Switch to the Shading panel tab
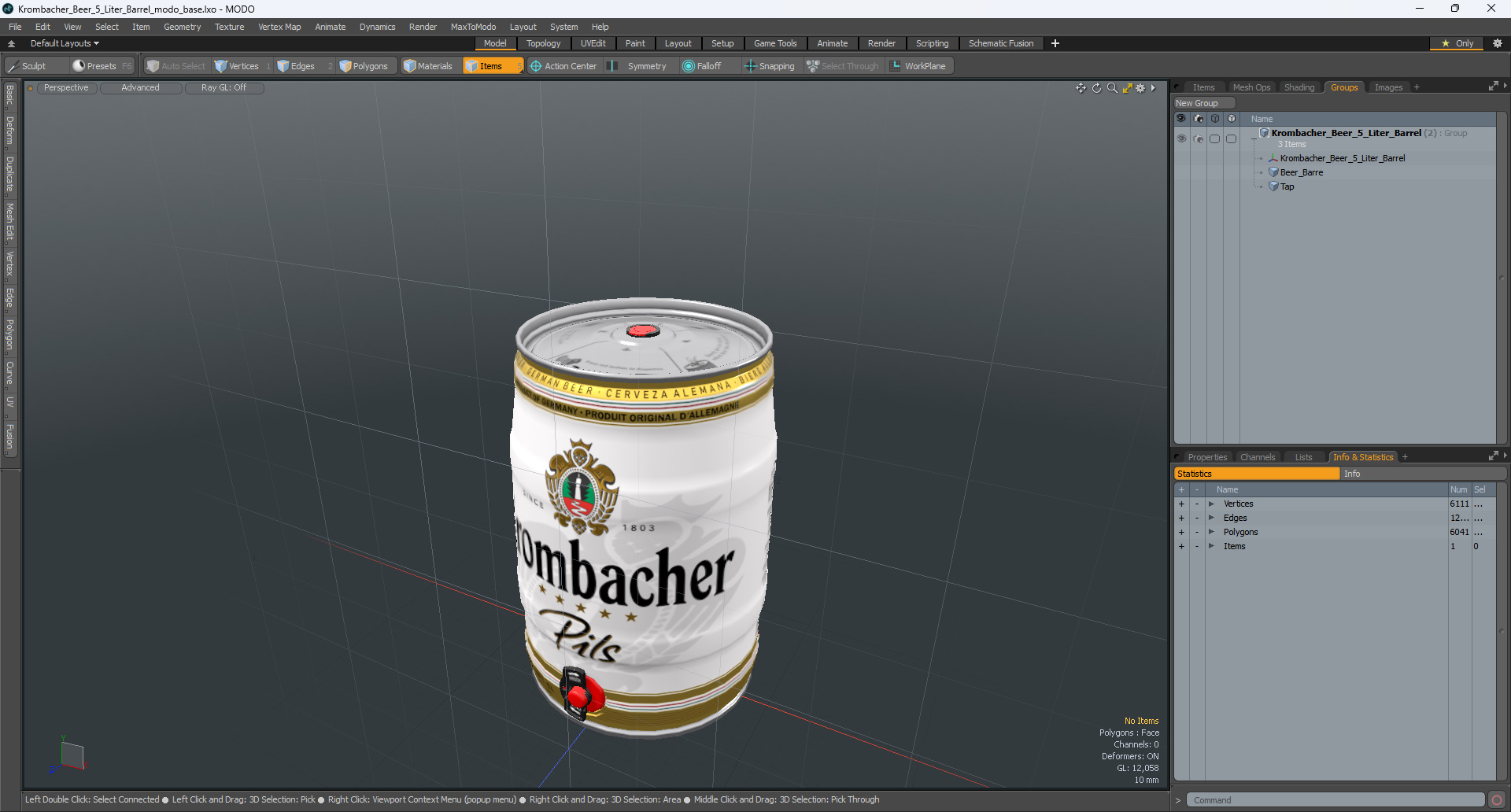 (x=1299, y=87)
